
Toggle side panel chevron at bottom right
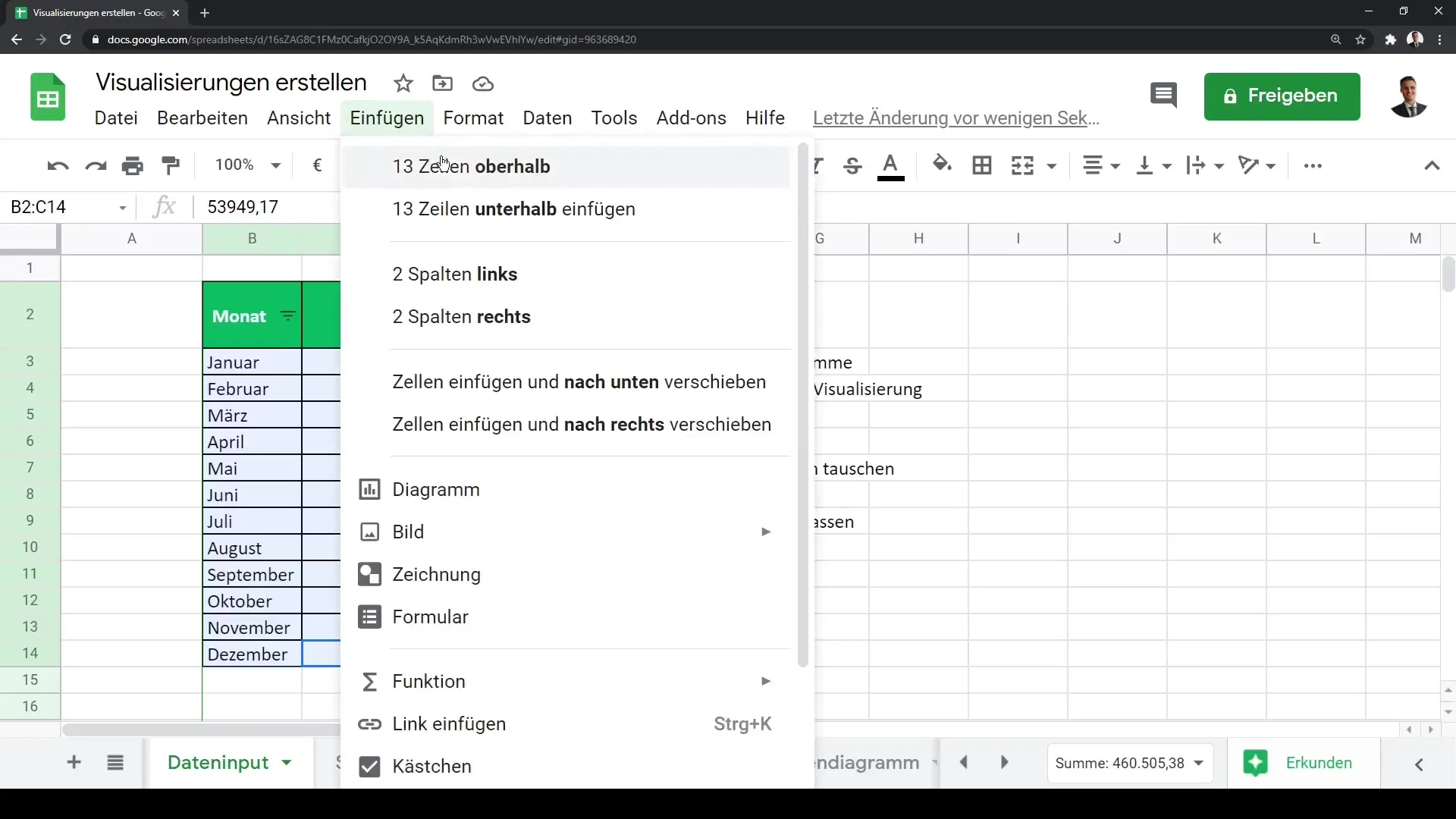1419,764
